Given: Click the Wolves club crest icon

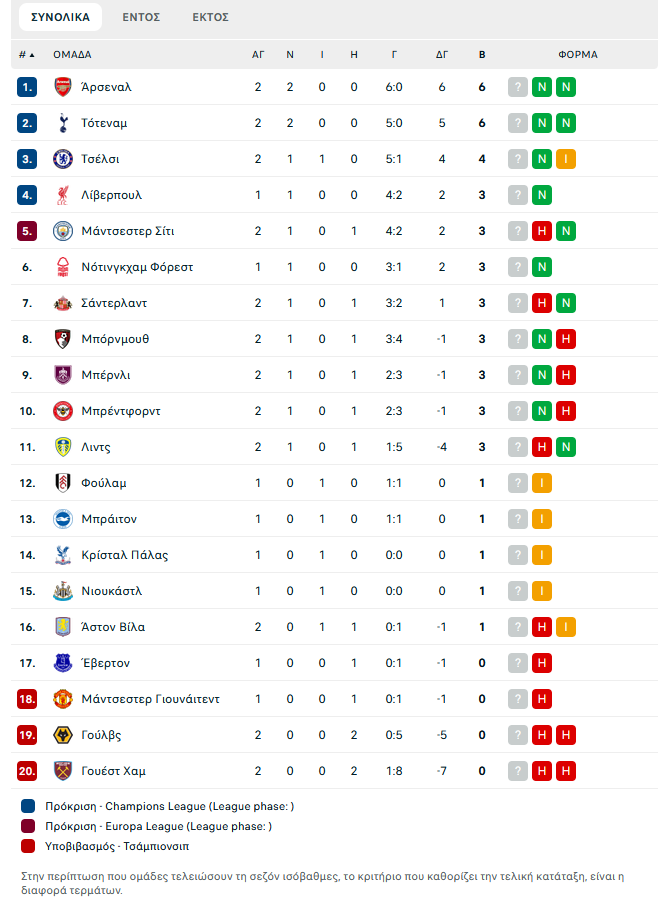Looking at the screenshot, I should point(63,735).
